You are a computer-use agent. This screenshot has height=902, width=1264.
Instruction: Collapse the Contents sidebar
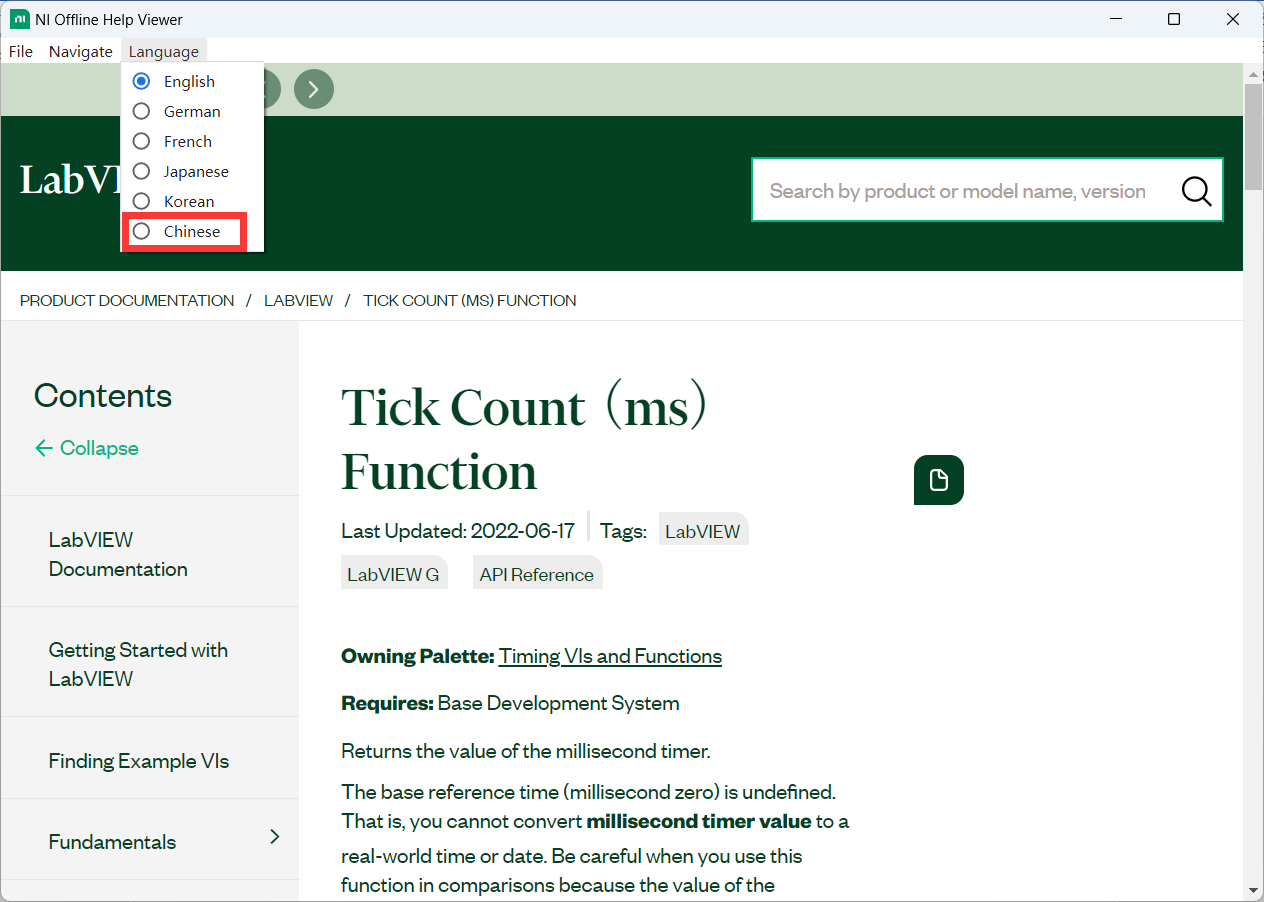[87, 448]
